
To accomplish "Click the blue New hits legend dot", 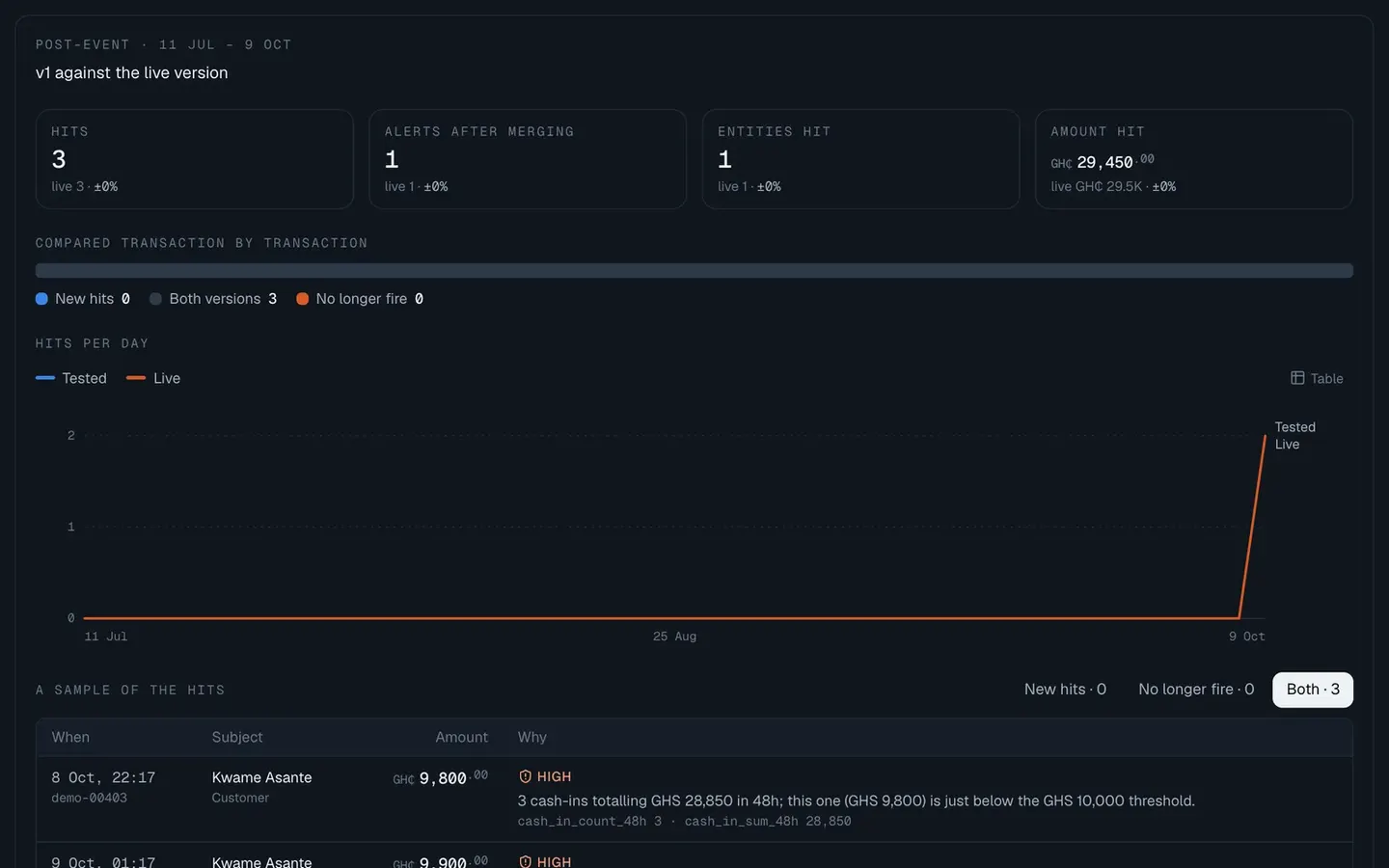I will pyautogui.click(x=41, y=299).
